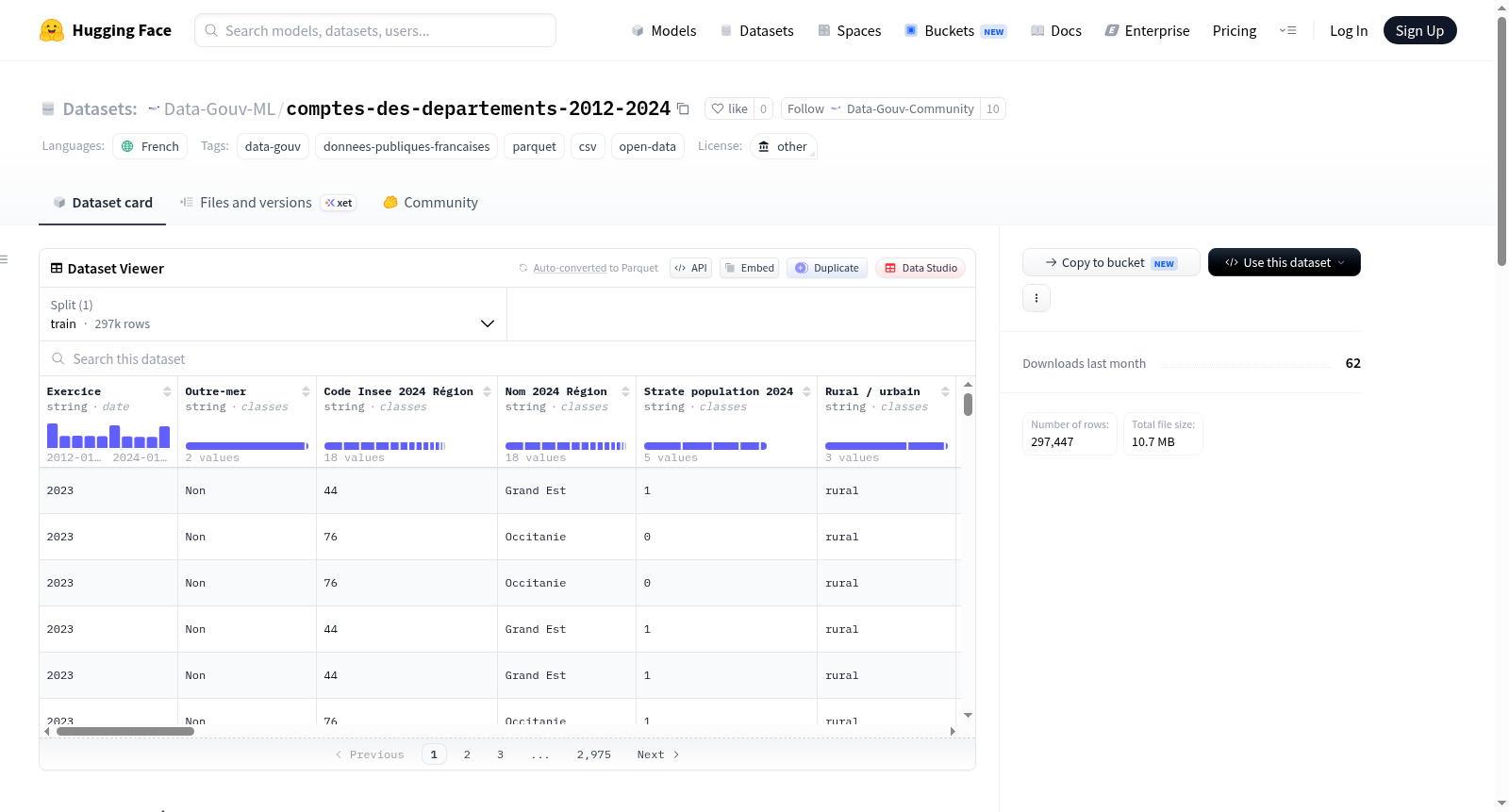Click the heart like button

pyautogui.click(x=729, y=108)
